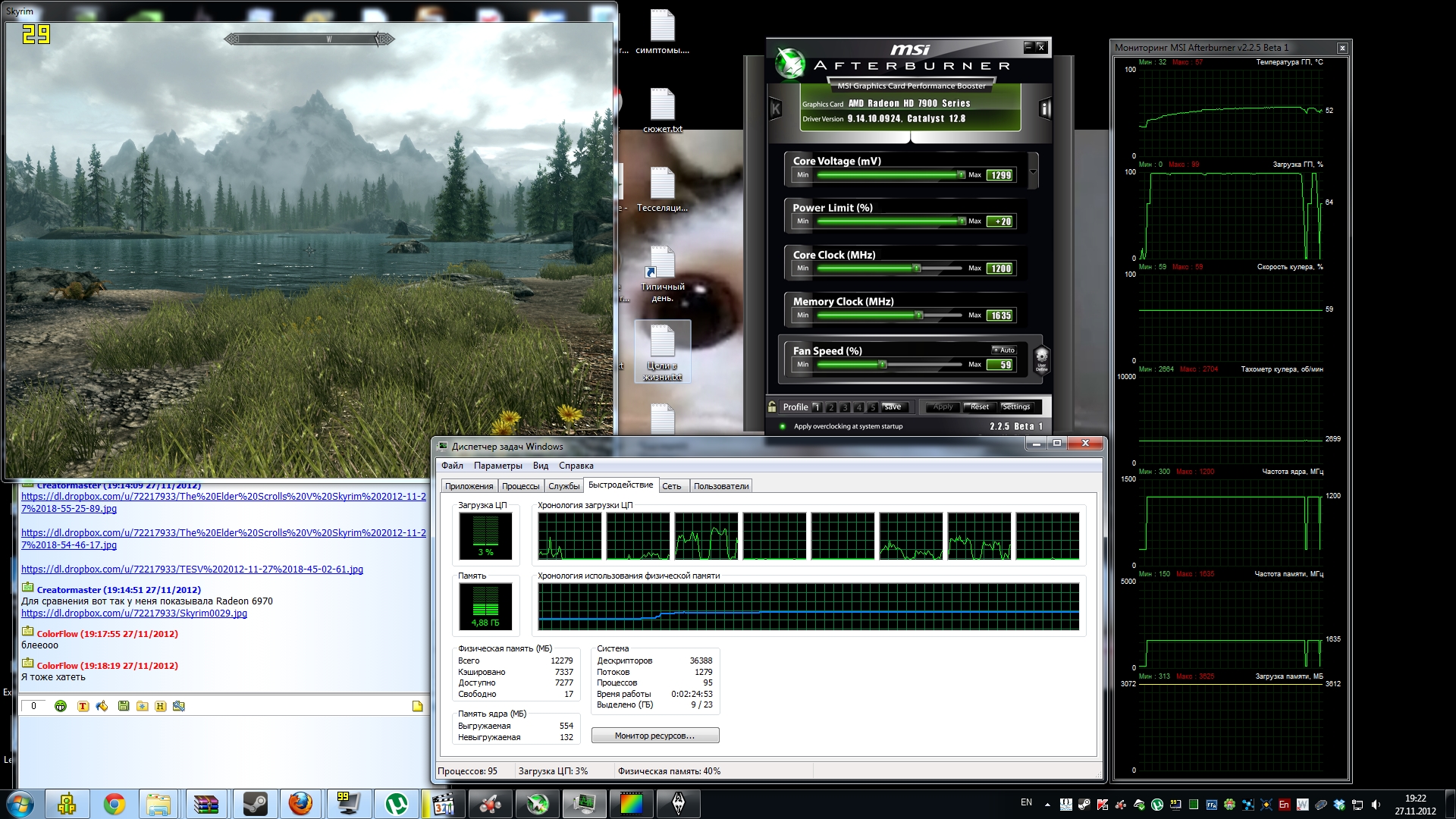Click the Afterburner Settings button
The height and width of the screenshot is (819, 1456).
1016,407
